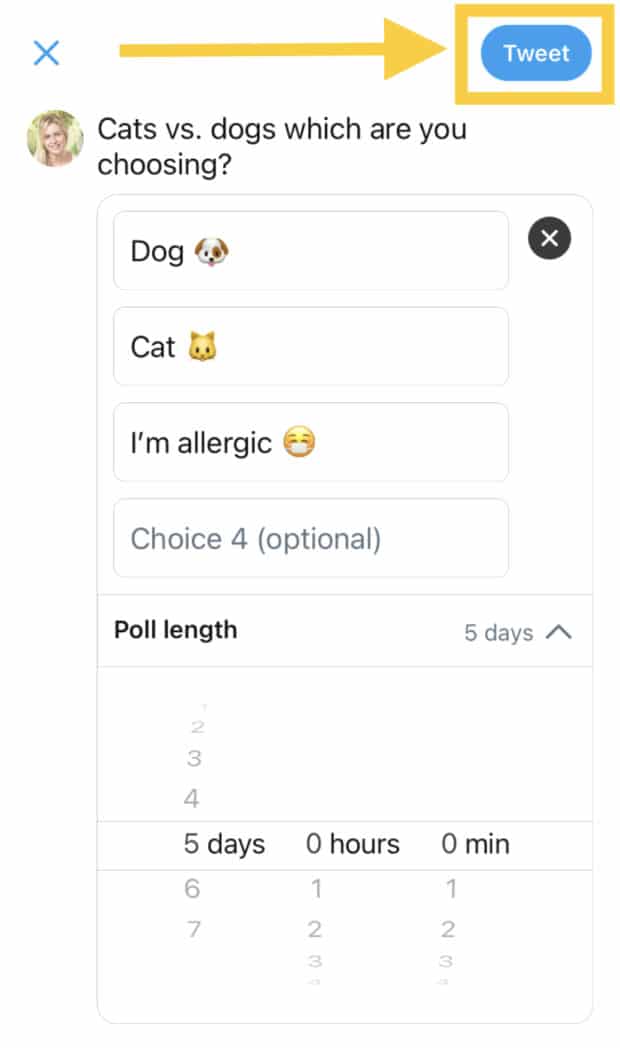Select 1 in the hours picker
Viewport: 620px width, 1048px height.
316,888
